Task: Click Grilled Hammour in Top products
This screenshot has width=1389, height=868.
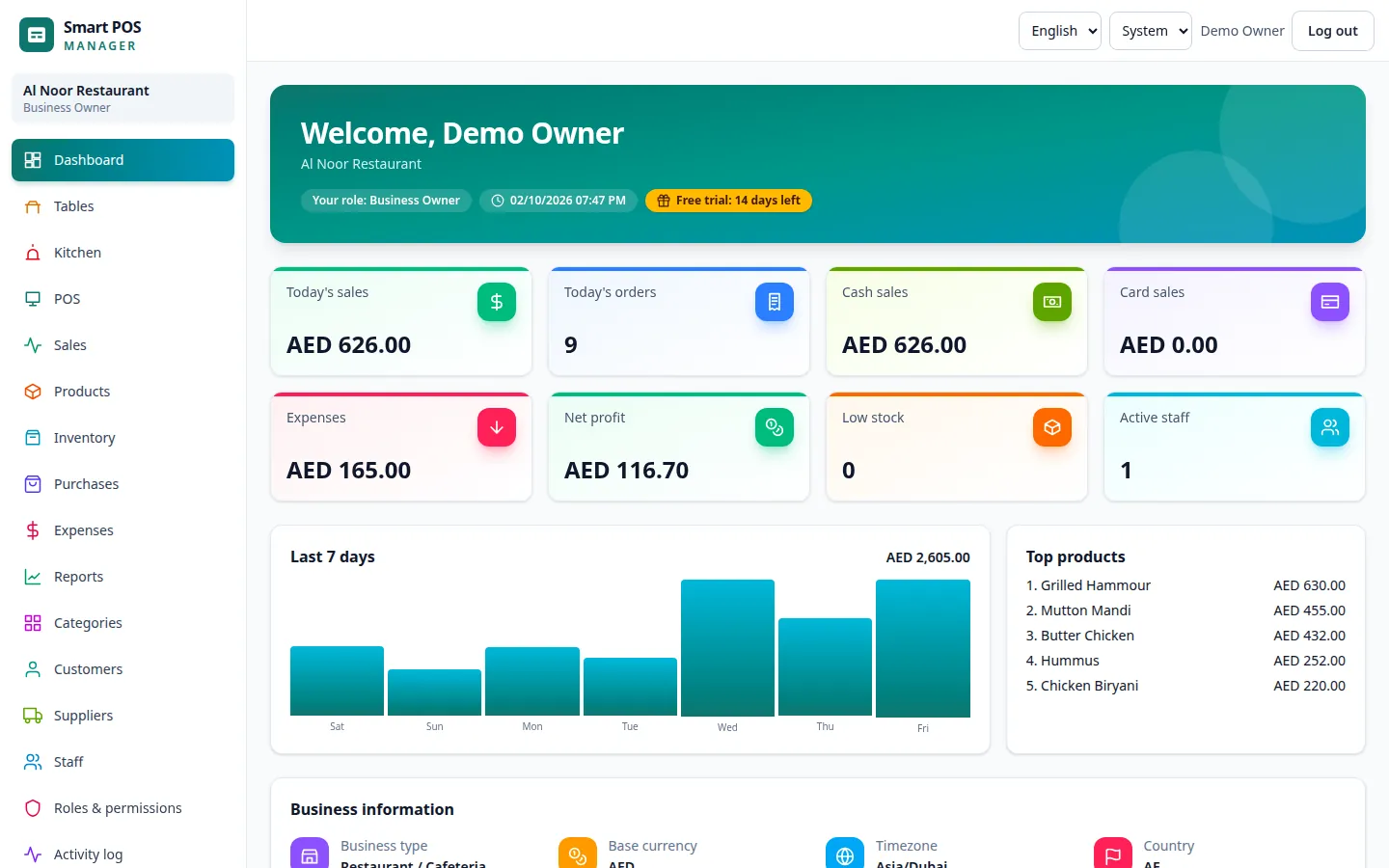Action: pyautogui.click(x=1096, y=585)
